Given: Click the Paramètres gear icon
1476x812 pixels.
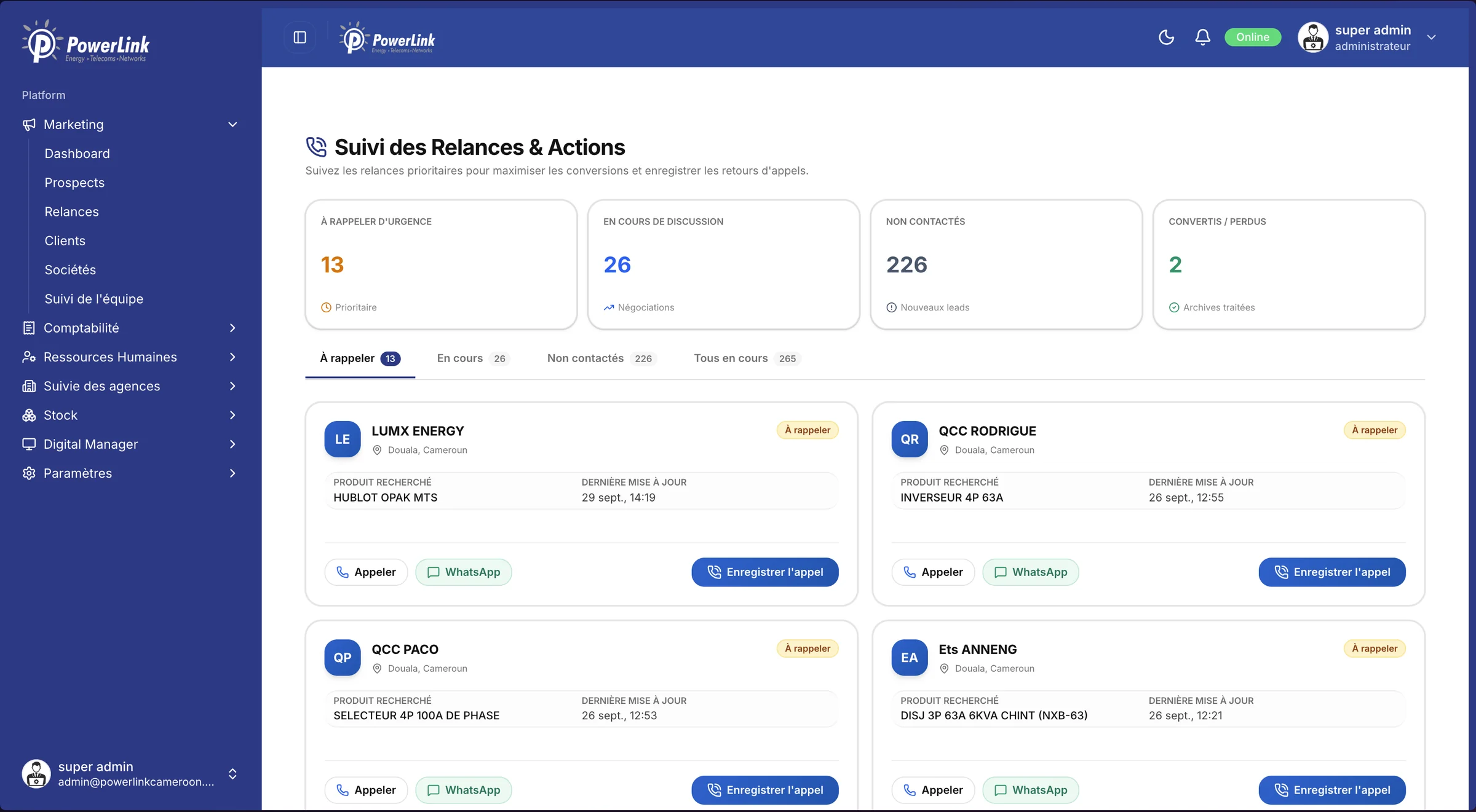Looking at the screenshot, I should click(29, 473).
